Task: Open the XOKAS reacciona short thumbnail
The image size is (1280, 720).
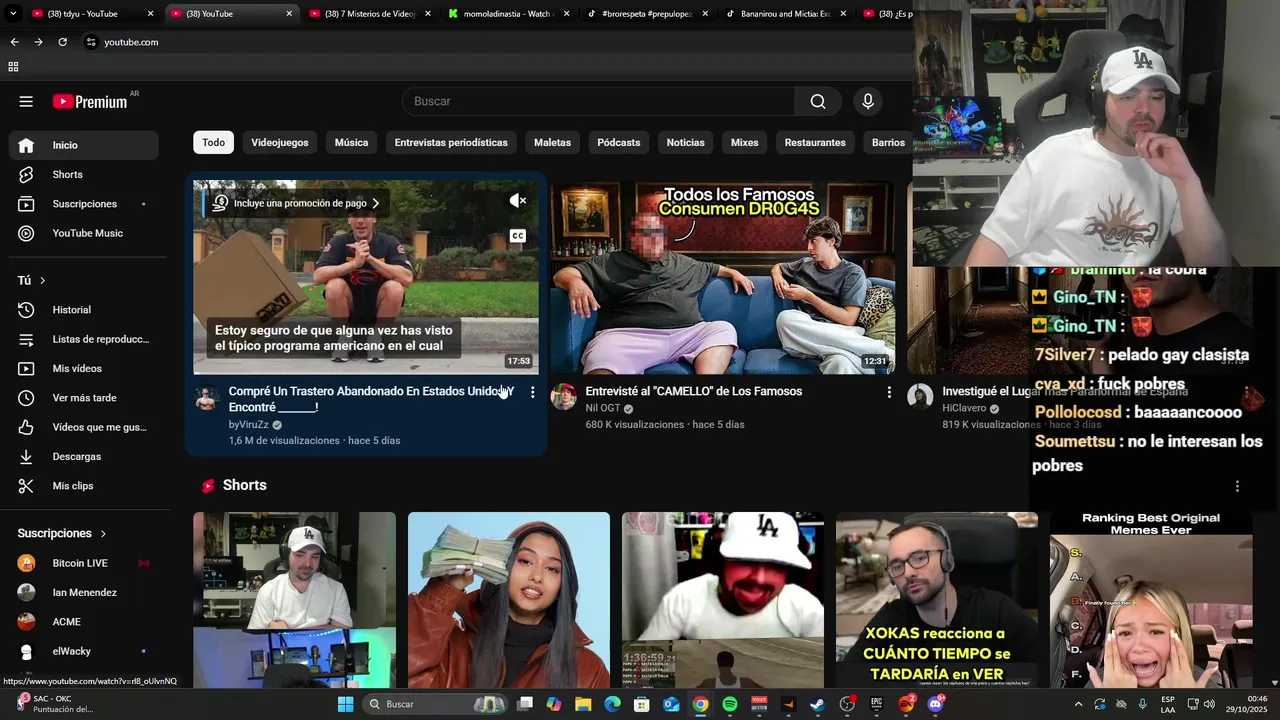Action: 937,600
